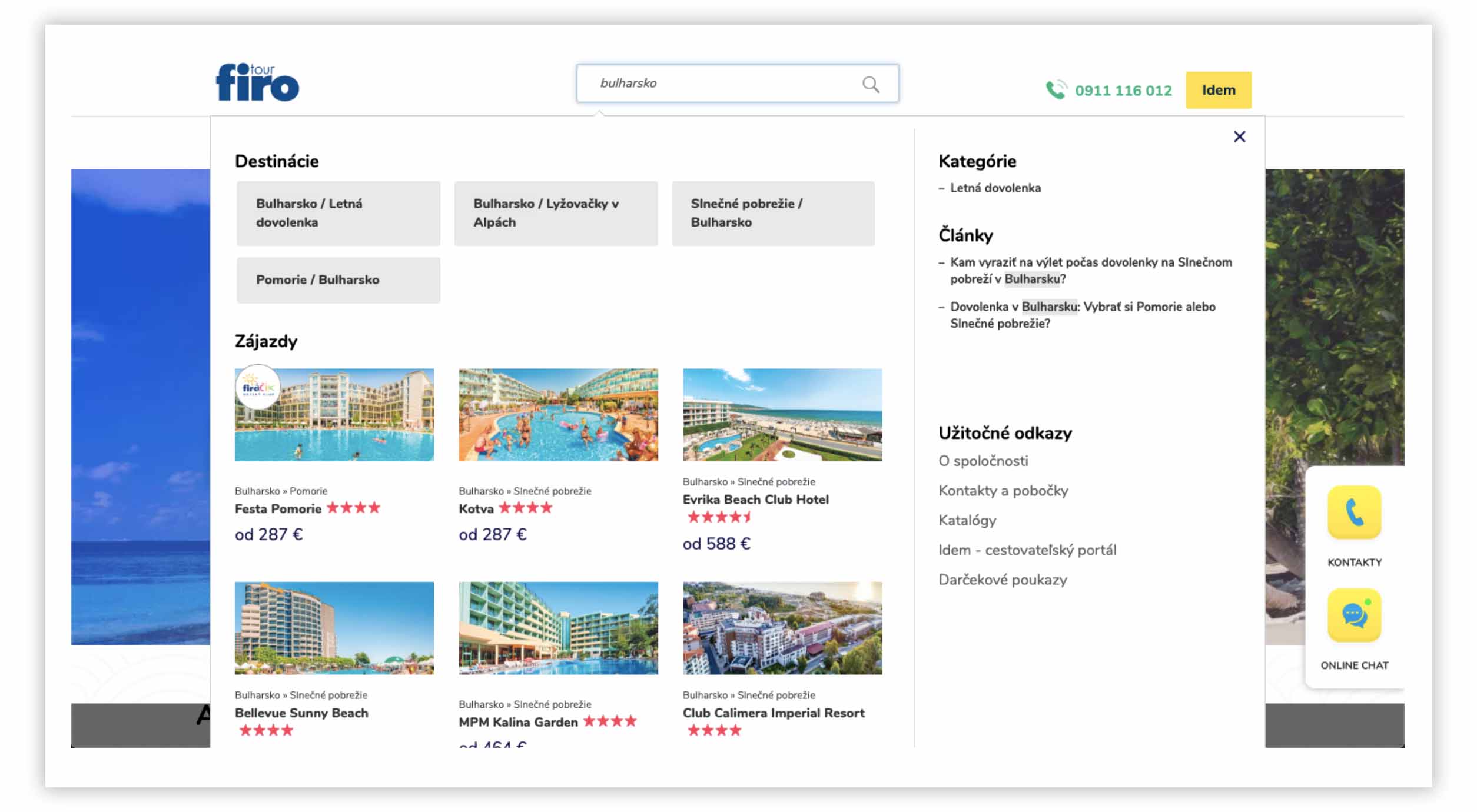Call the number 0911 116 012
Screen dimensions: 1477x812
click(x=1123, y=91)
